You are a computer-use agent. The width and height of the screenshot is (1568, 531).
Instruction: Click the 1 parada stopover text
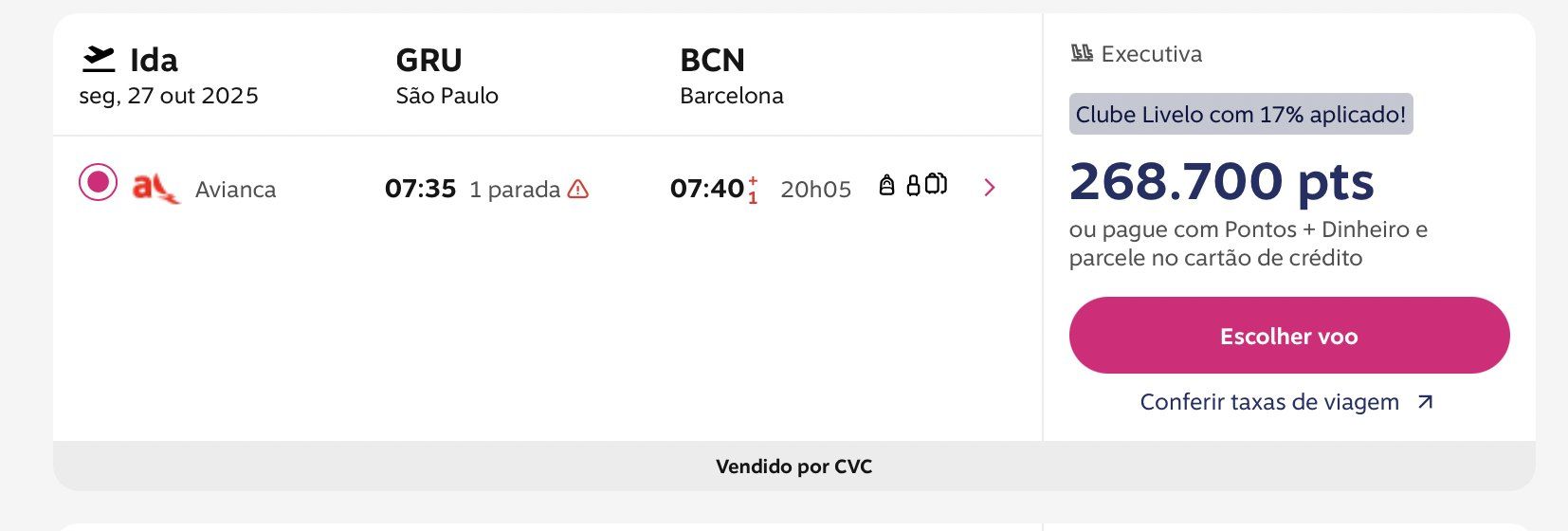click(515, 190)
